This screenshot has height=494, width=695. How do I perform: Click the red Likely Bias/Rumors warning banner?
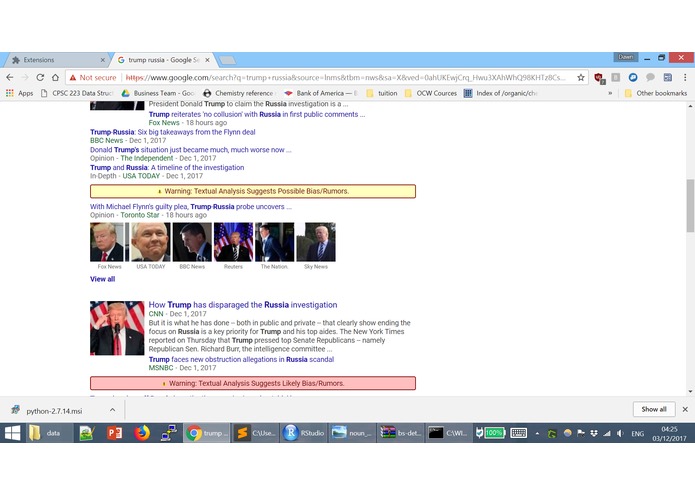tap(253, 383)
